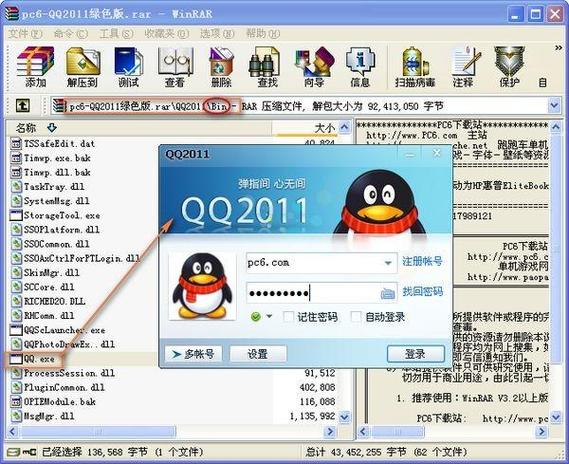
Task: Select file SSOPlatform.dll
Action: (x=55, y=230)
